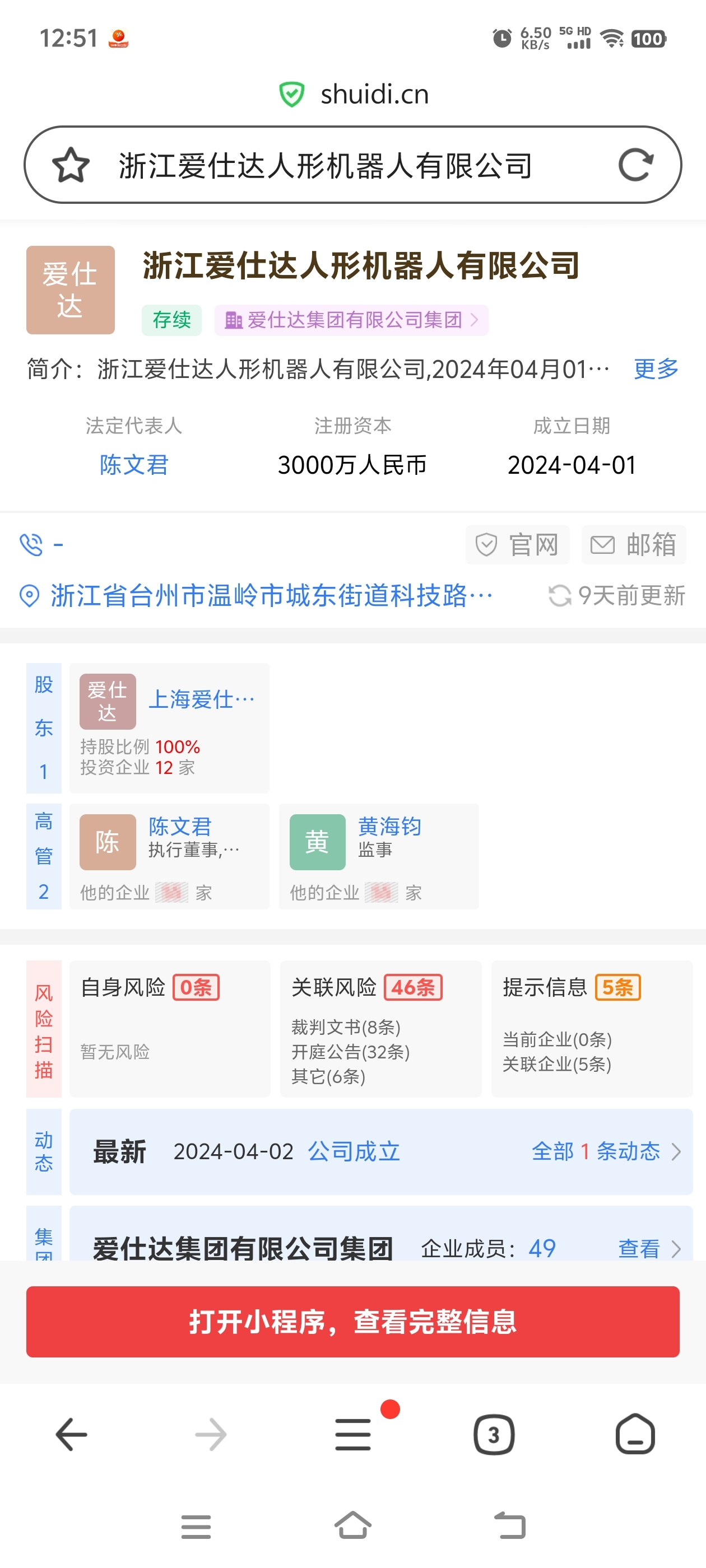Tap Android system back button
The width and height of the screenshot is (706, 1568).
(x=509, y=1526)
